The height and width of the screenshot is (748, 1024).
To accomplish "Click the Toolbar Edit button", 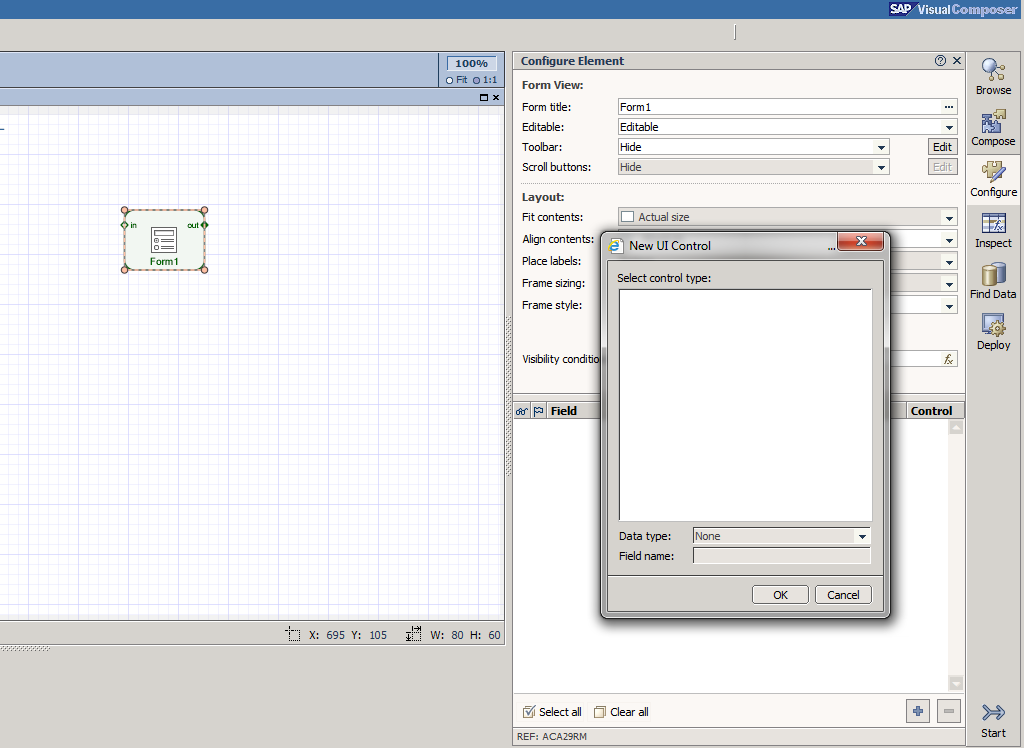I will click(x=942, y=147).
